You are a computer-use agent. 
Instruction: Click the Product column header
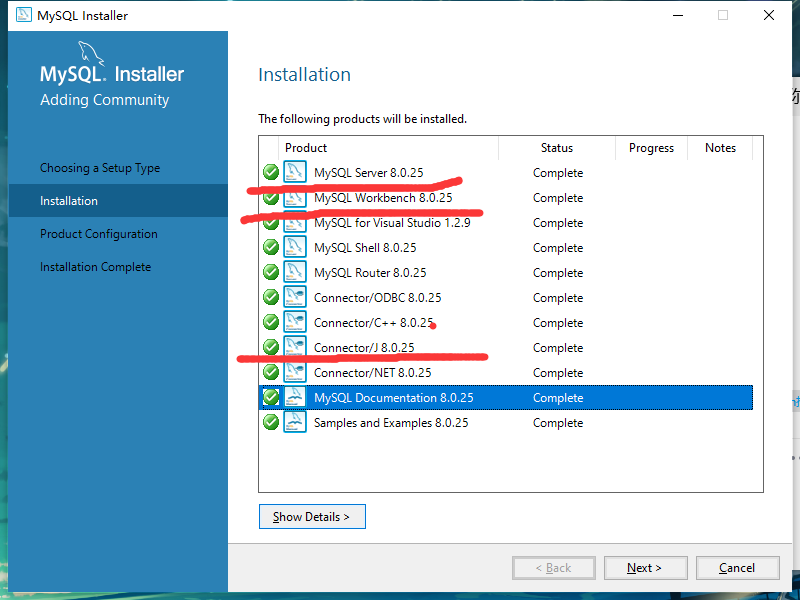click(306, 148)
